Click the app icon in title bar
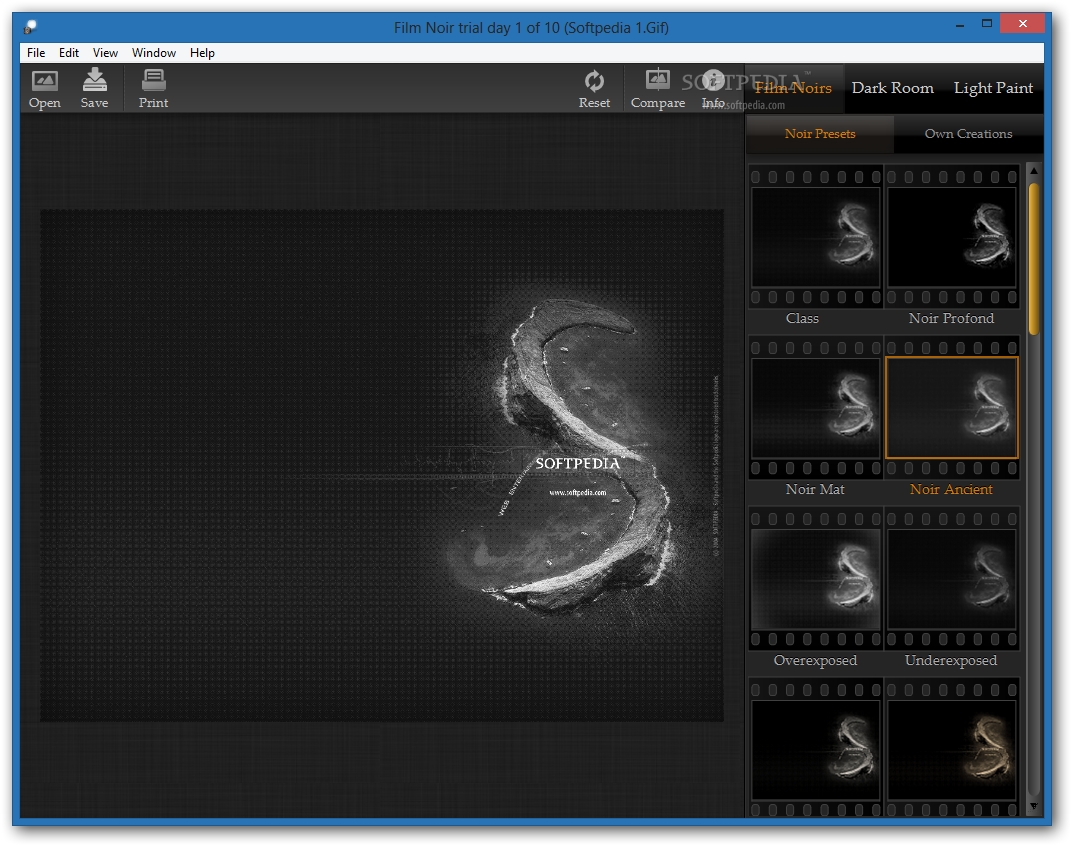This screenshot has width=1072, height=846. pyautogui.click(x=29, y=27)
